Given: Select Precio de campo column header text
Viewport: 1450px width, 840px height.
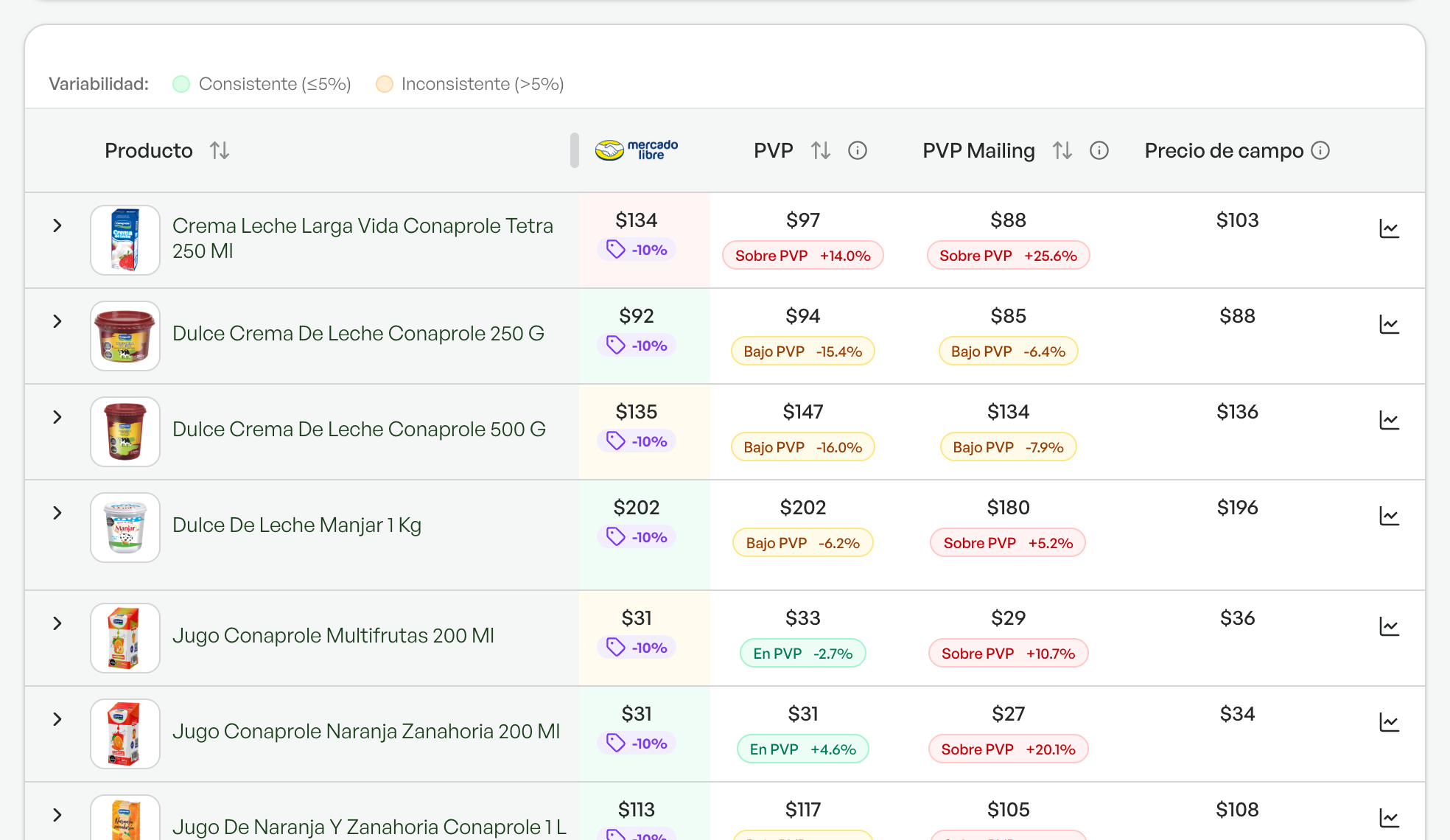Looking at the screenshot, I should (x=1224, y=150).
